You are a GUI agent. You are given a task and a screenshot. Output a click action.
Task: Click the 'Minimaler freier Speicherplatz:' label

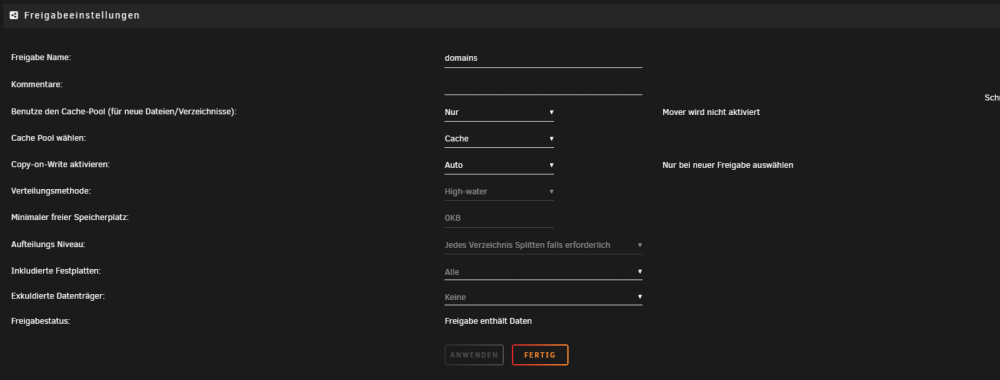70,217
